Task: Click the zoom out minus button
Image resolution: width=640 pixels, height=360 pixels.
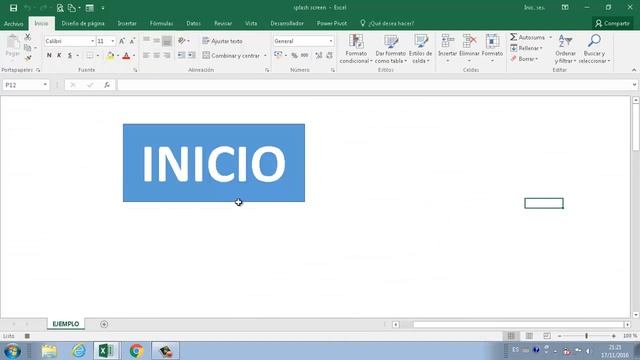Action: 560,336
